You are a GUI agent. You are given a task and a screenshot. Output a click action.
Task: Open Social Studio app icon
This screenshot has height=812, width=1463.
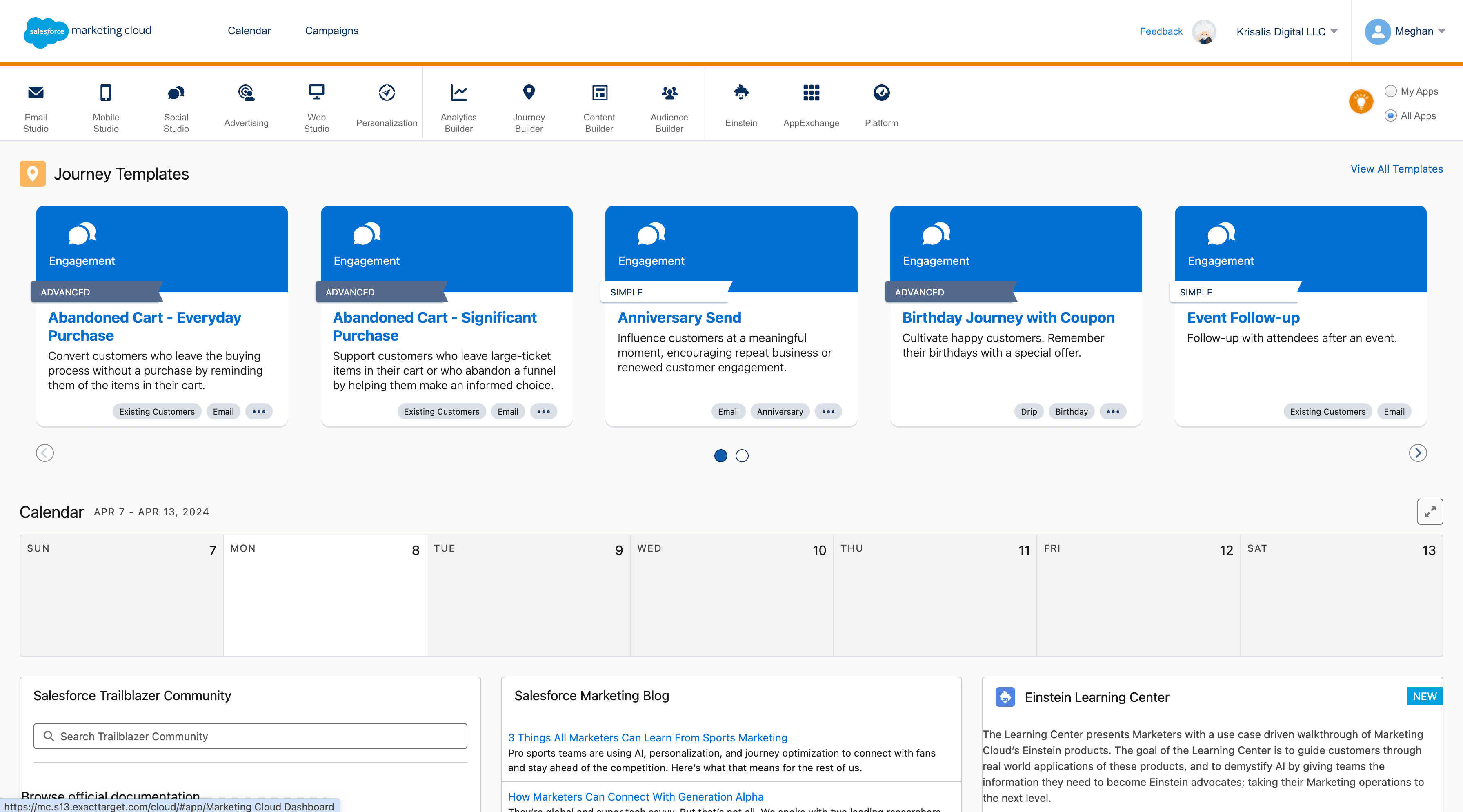(176, 92)
